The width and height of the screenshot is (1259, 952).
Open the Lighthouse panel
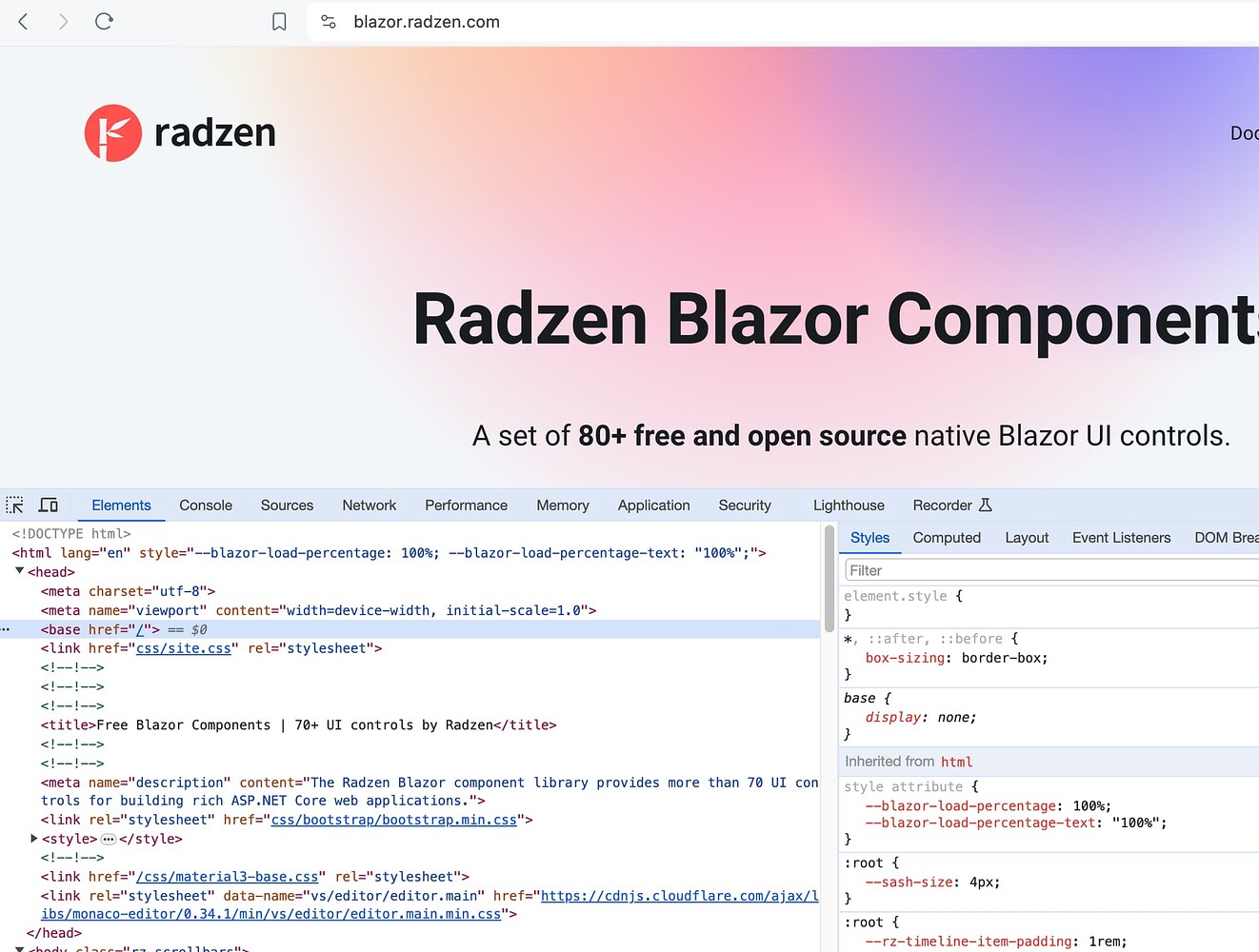[x=848, y=505]
